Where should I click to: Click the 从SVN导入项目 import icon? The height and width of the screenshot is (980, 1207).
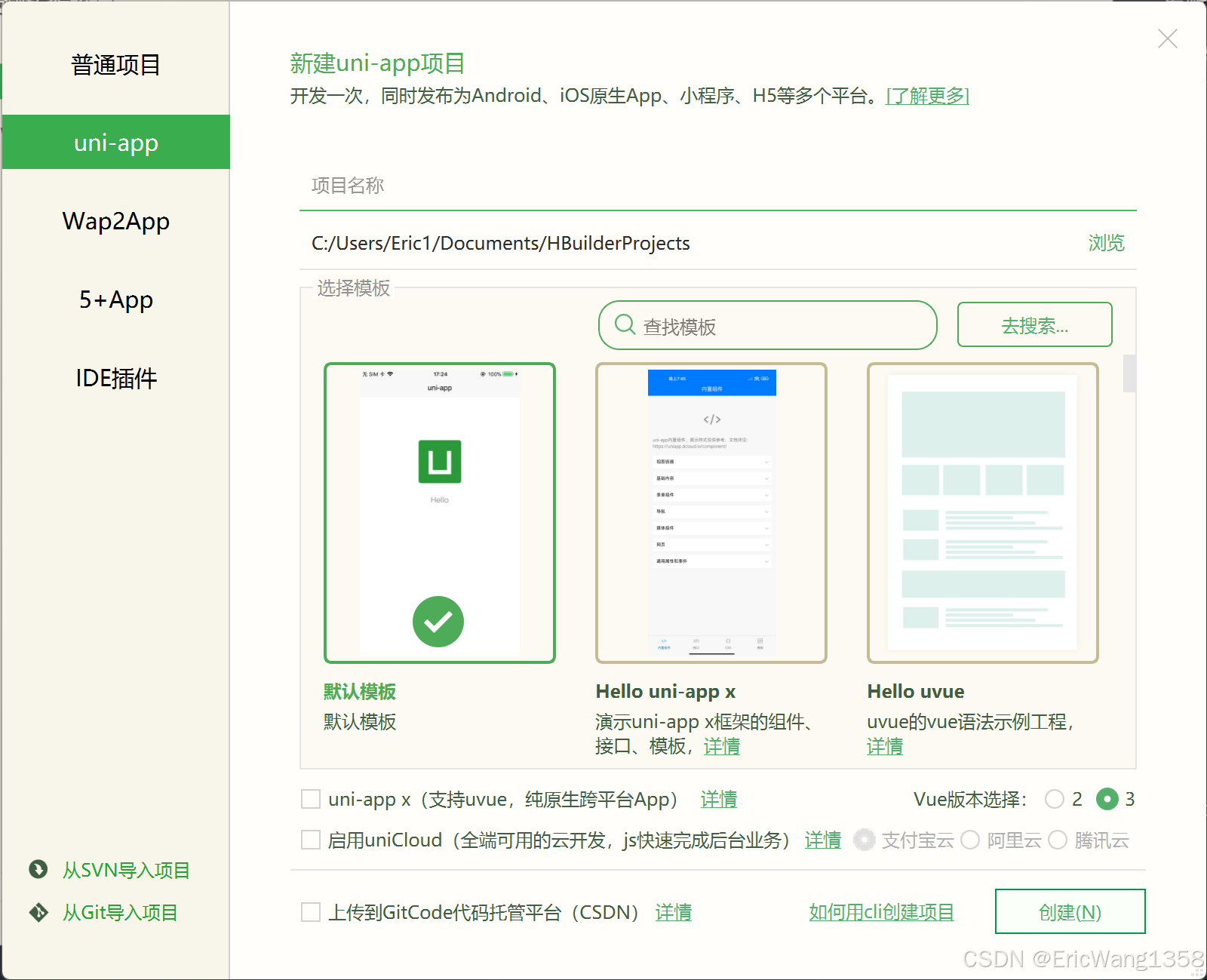37,869
